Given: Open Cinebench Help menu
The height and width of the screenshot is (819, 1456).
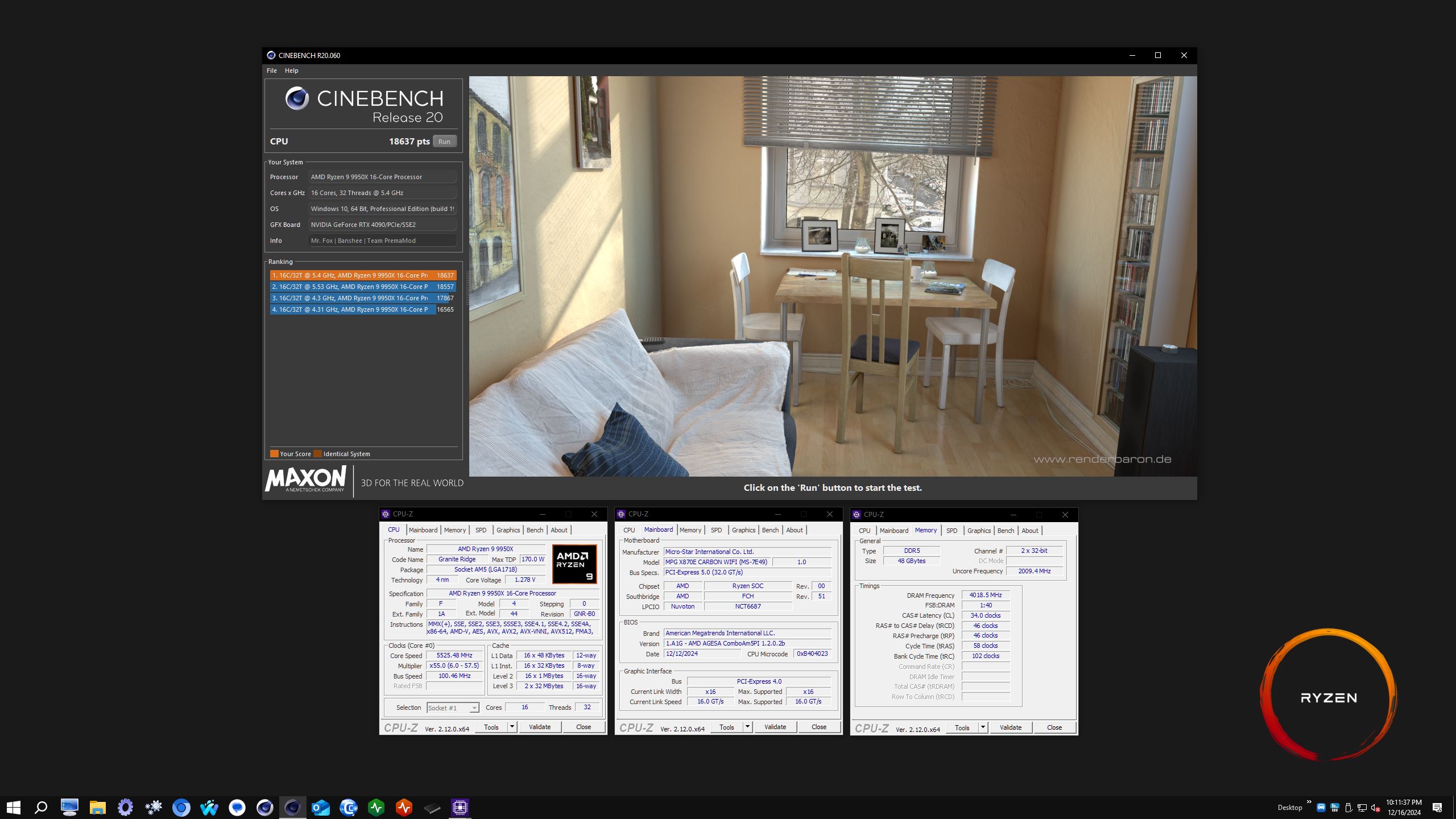Looking at the screenshot, I should (291, 71).
